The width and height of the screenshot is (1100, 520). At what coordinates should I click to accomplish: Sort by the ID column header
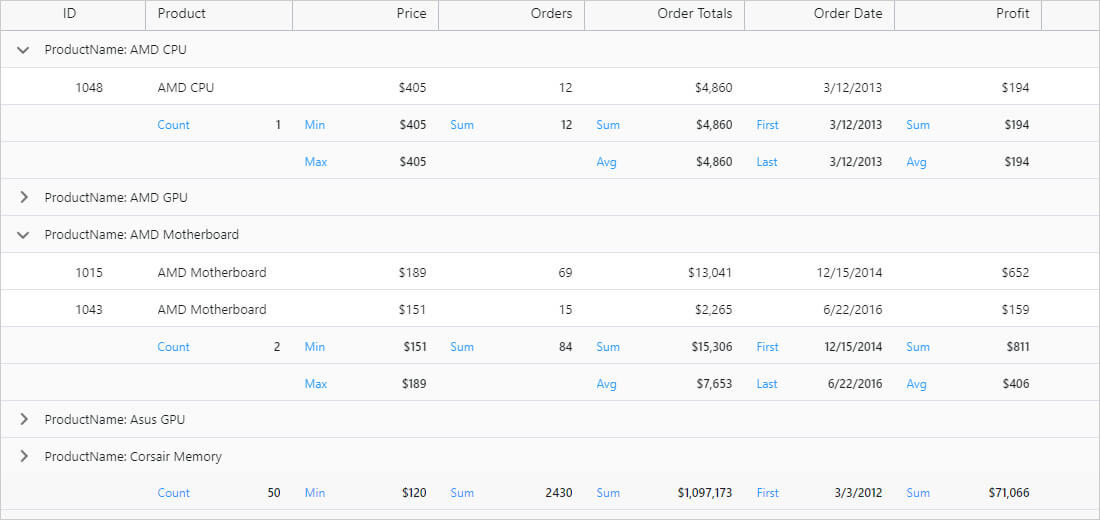(x=70, y=14)
